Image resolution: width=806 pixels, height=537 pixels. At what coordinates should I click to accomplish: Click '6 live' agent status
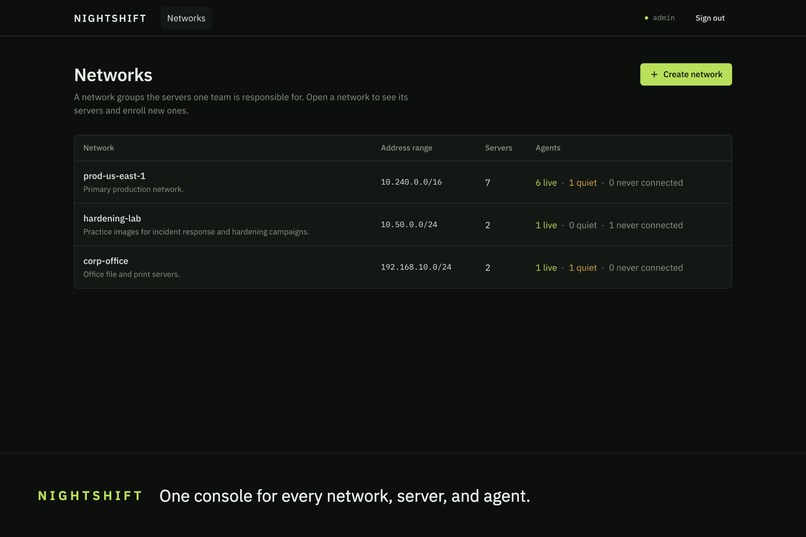click(x=546, y=182)
